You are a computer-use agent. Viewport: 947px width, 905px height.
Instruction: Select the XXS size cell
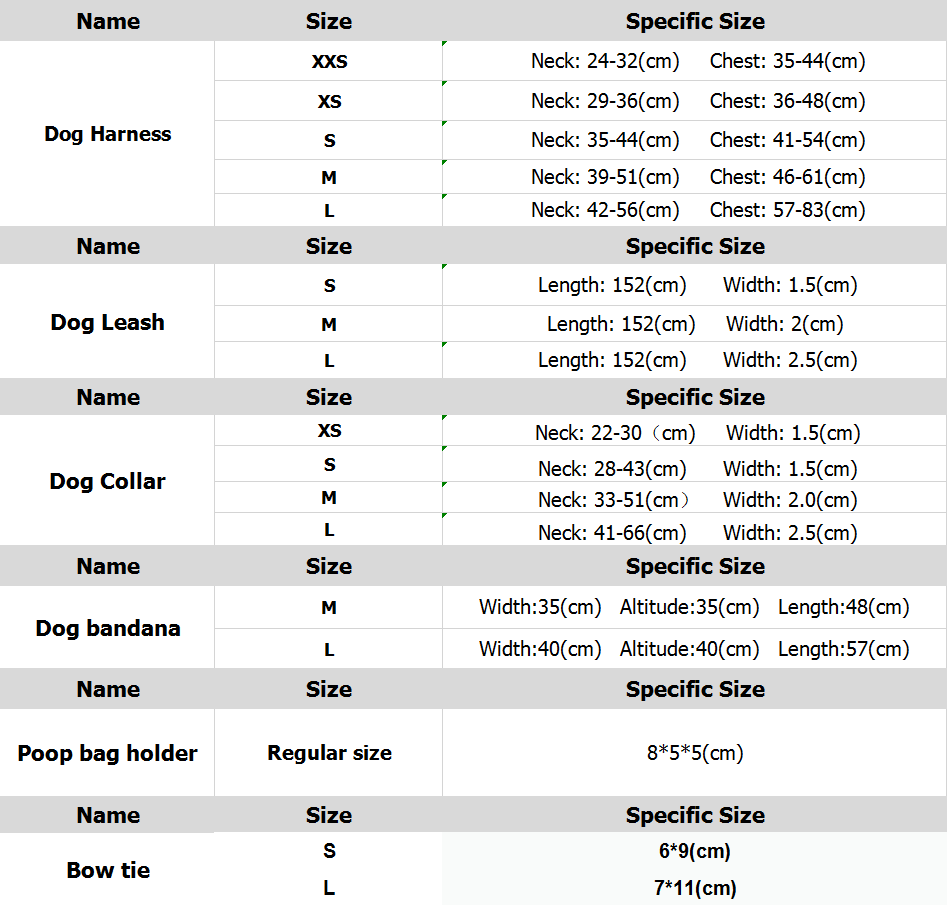tap(329, 62)
